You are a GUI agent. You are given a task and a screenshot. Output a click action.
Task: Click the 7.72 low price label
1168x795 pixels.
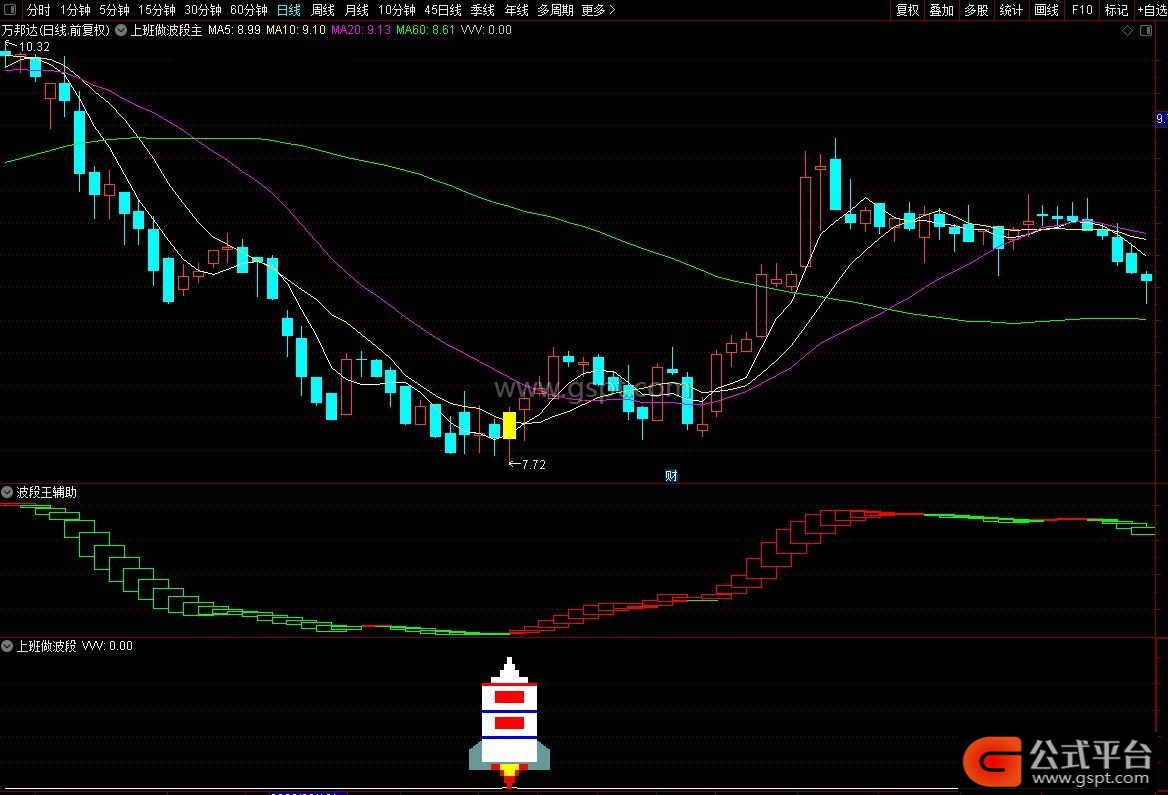point(533,464)
